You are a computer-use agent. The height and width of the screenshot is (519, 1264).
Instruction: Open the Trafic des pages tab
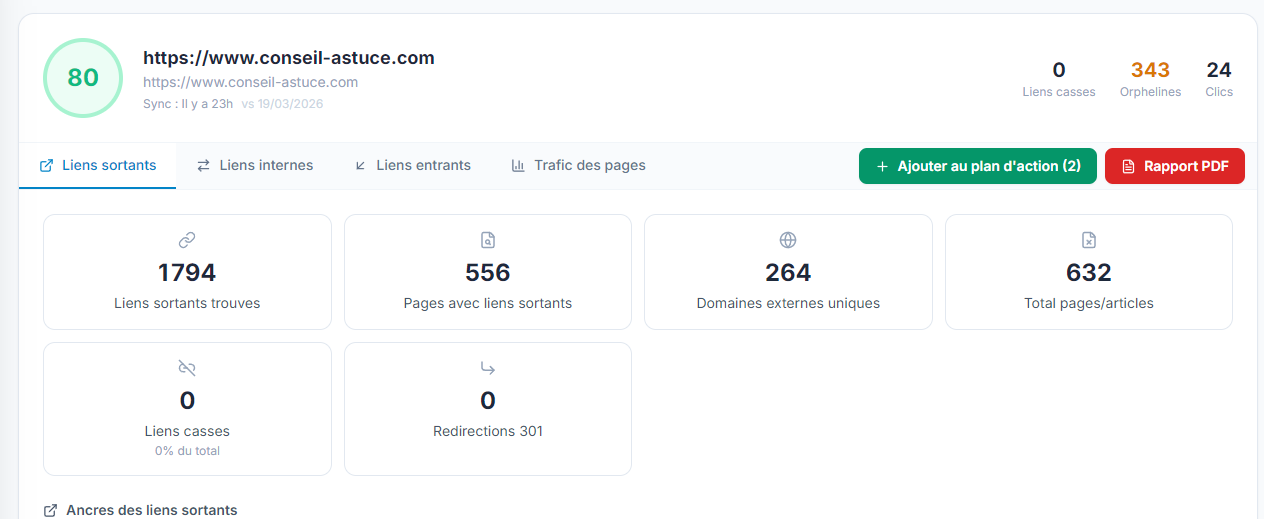pos(578,165)
